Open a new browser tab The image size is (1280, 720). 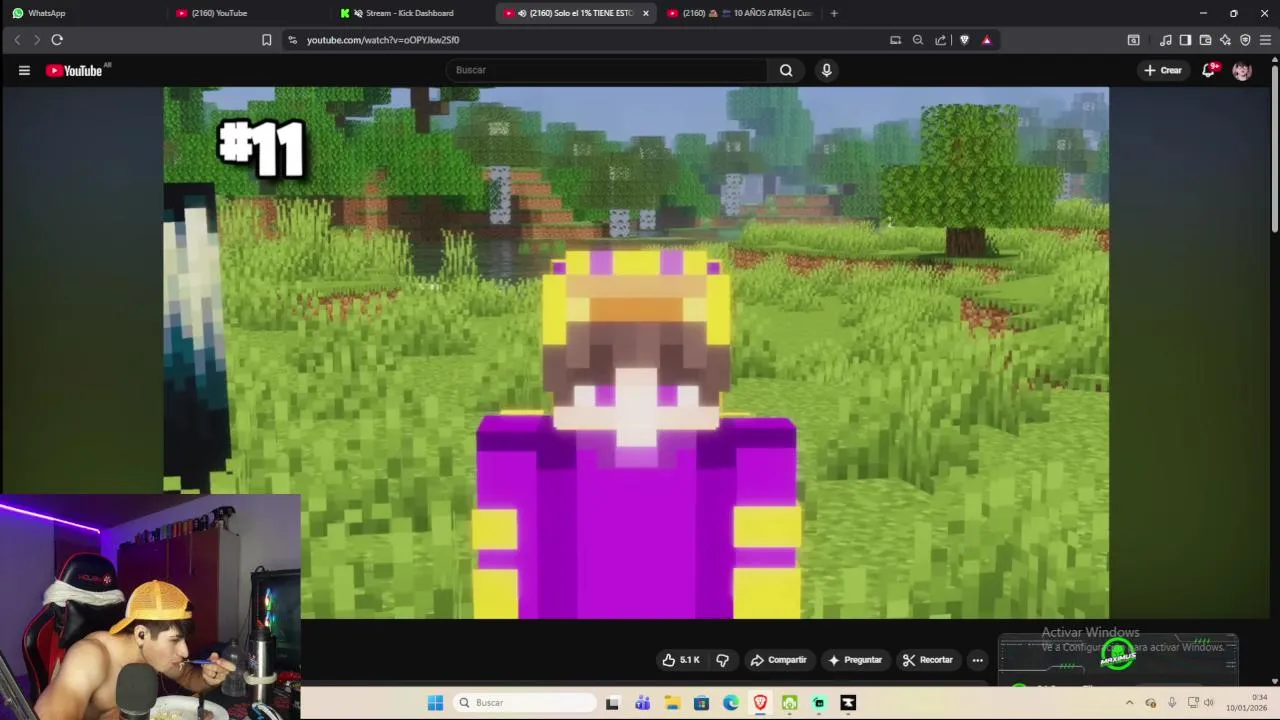coord(834,13)
